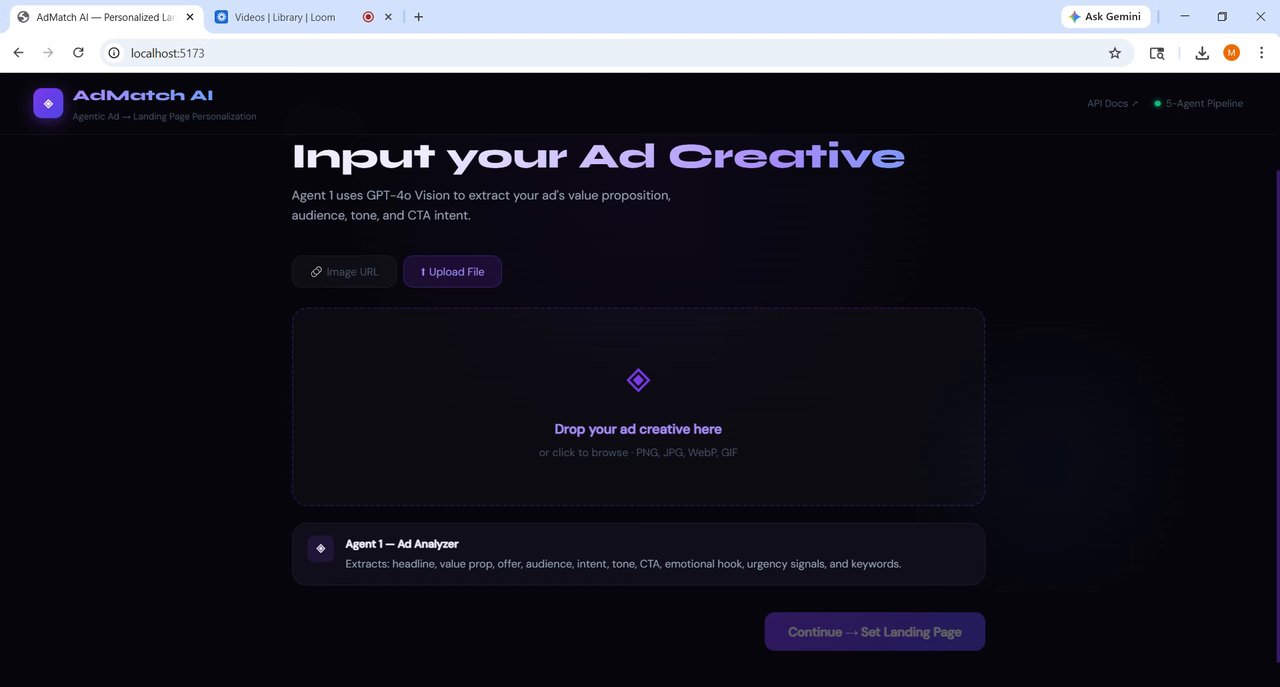Go back using the browser back arrow
The width and height of the screenshot is (1280, 687).
(x=18, y=53)
